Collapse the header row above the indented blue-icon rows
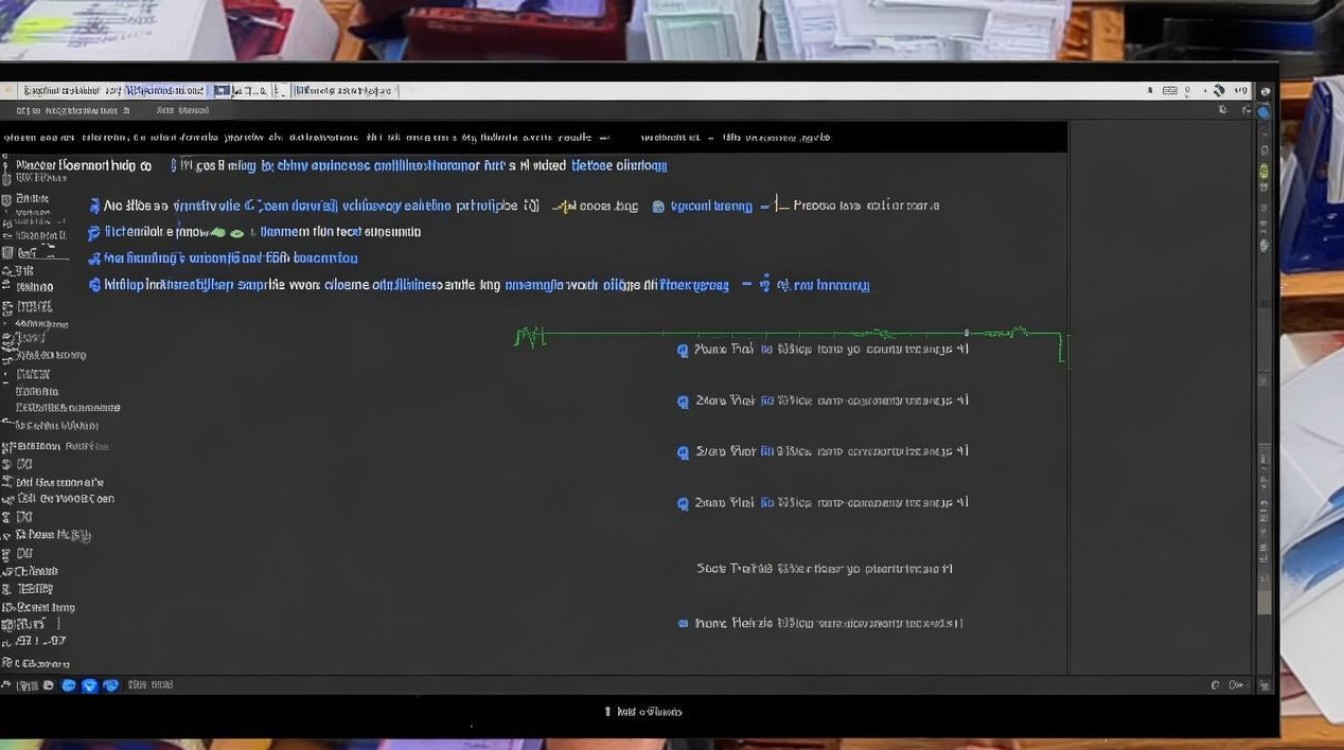Image resolution: width=1344 pixels, height=750 pixels. coord(8,165)
